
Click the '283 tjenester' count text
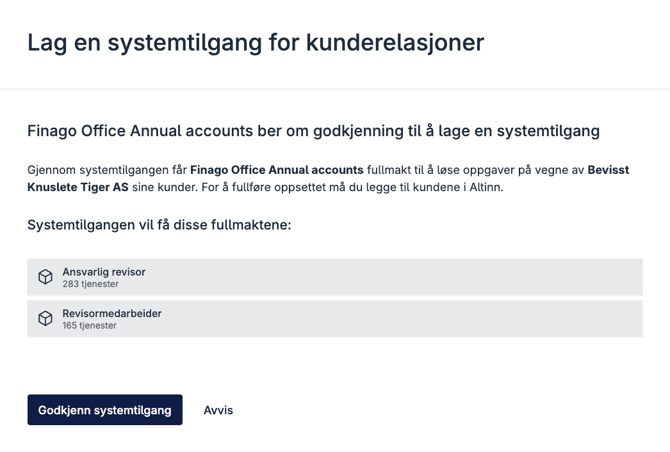[90, 284]
